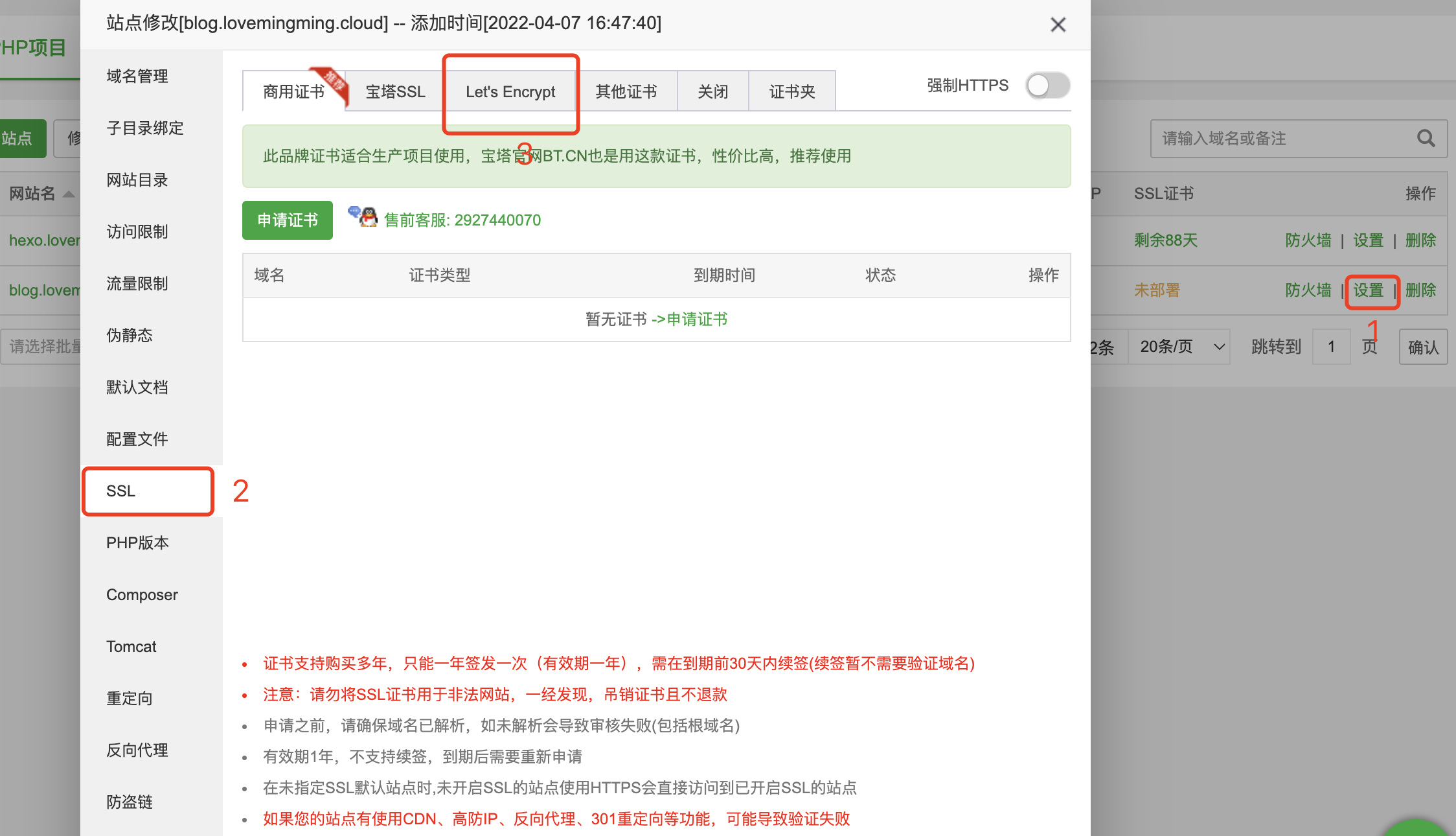Click 申请证书 (Apply Certificate) button
Viewport: 1456px width, 836px height.
pos(287,219)
